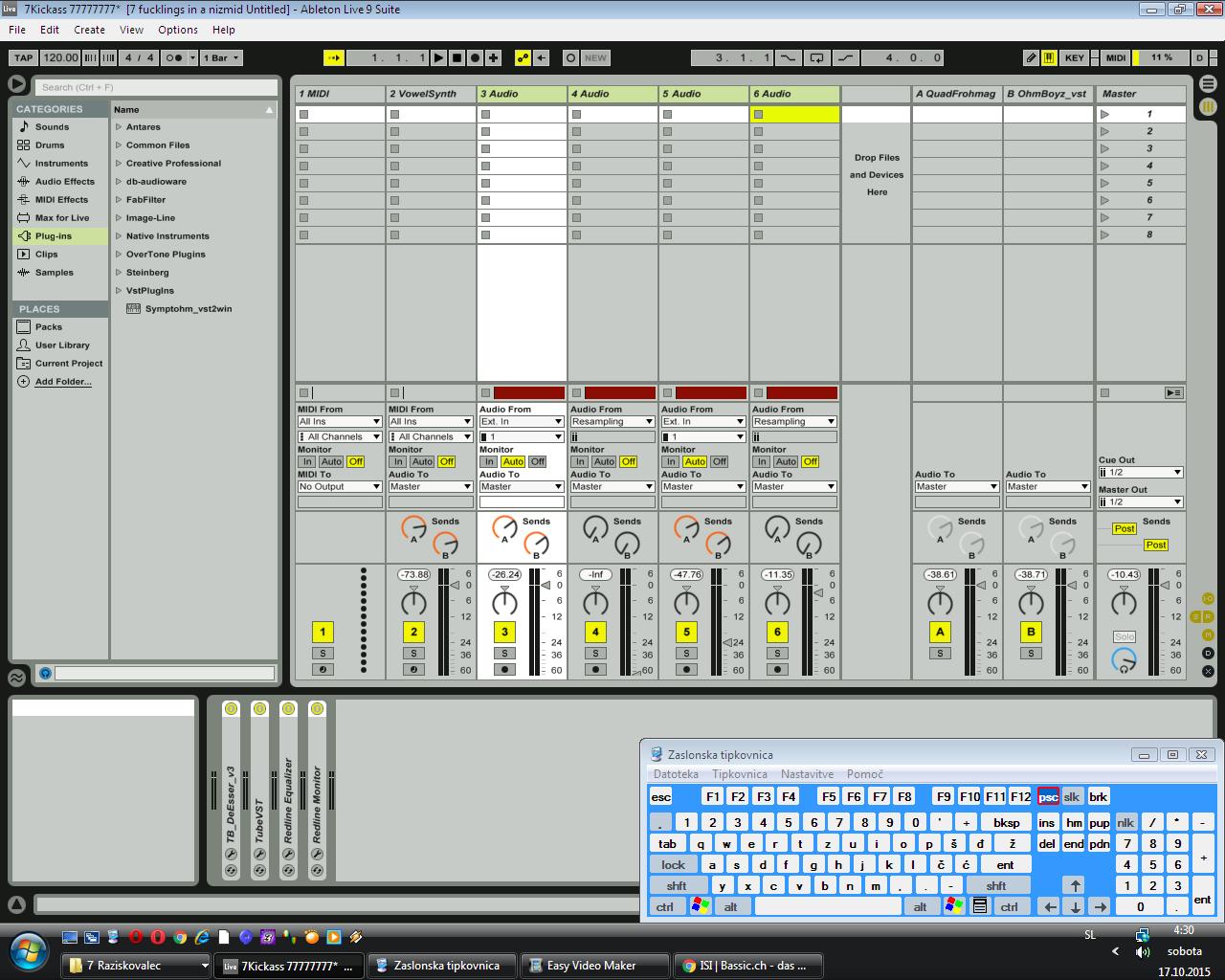Screen dimensions: 1225x980
Task: Click the Re-enable Automation back arrow
Action: click(x=542, y=57)
